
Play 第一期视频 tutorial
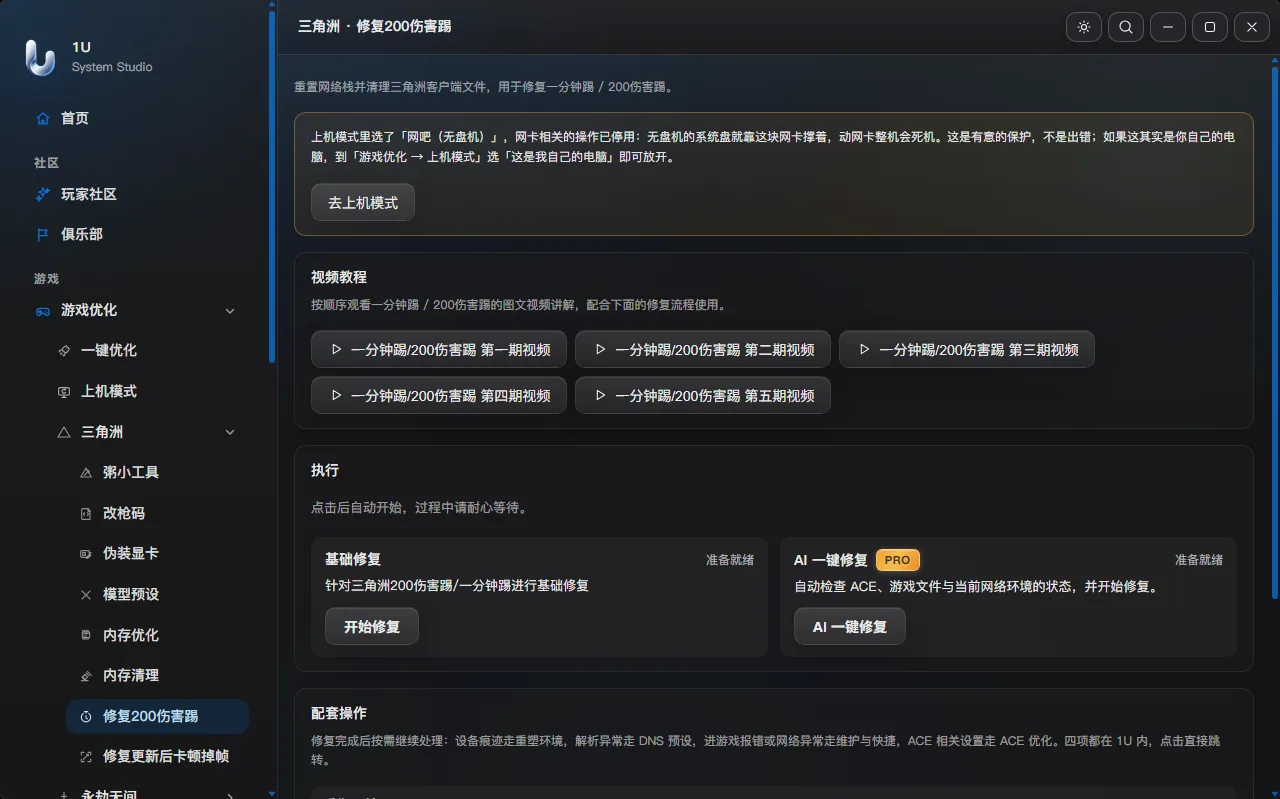pos(439,349)
